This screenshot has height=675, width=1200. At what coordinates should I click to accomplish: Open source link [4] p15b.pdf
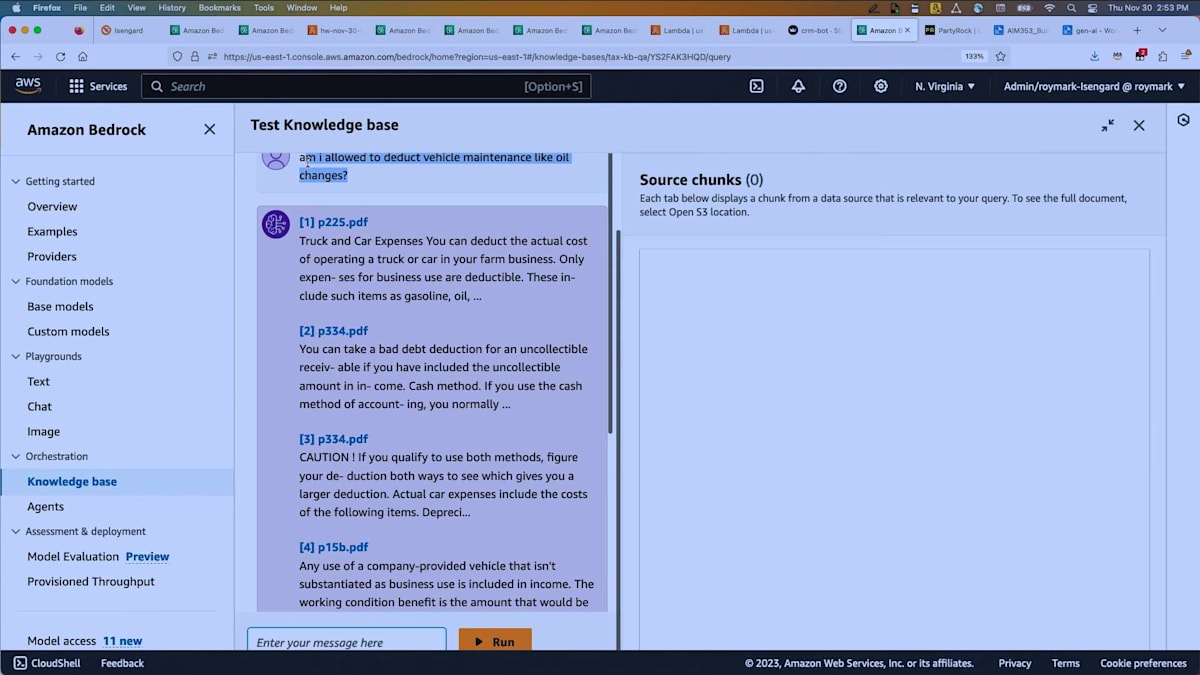click(x=334, y=547)
